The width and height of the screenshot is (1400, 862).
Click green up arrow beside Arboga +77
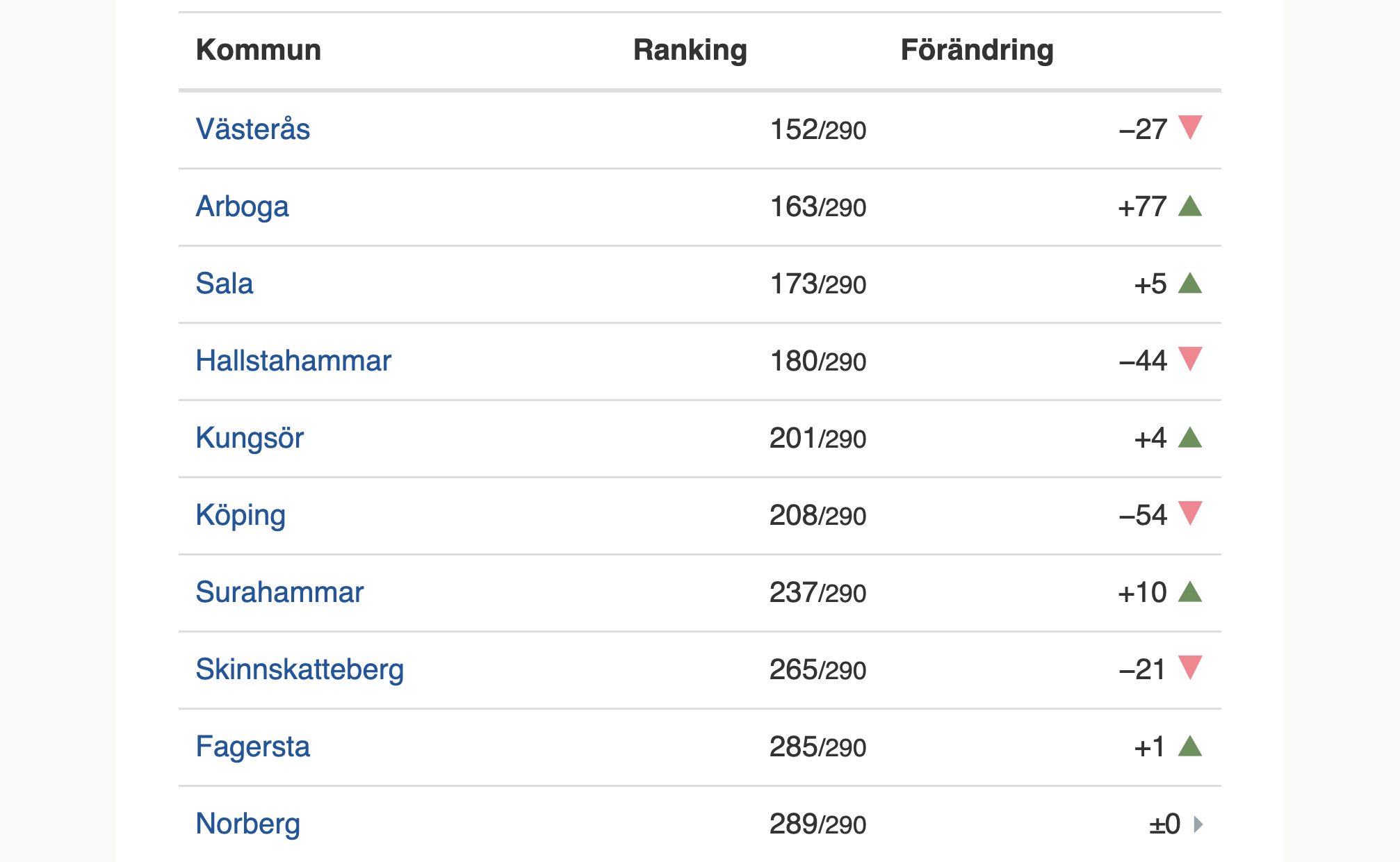1190,206
